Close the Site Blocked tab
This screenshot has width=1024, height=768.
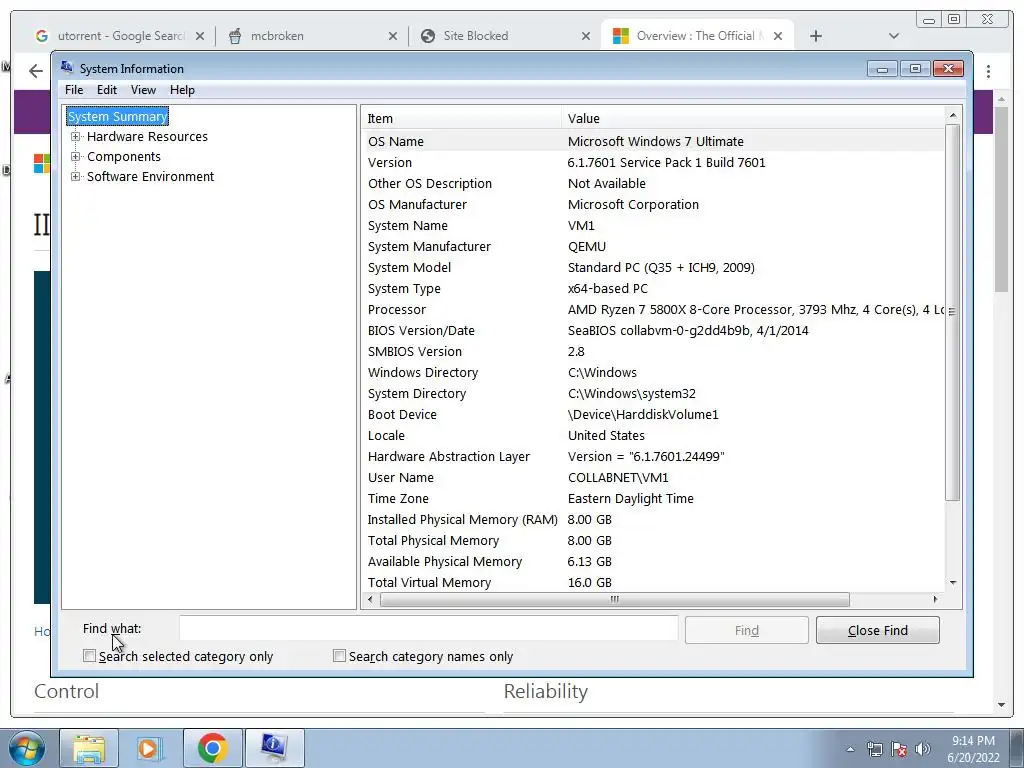click(x=586, y=36)
